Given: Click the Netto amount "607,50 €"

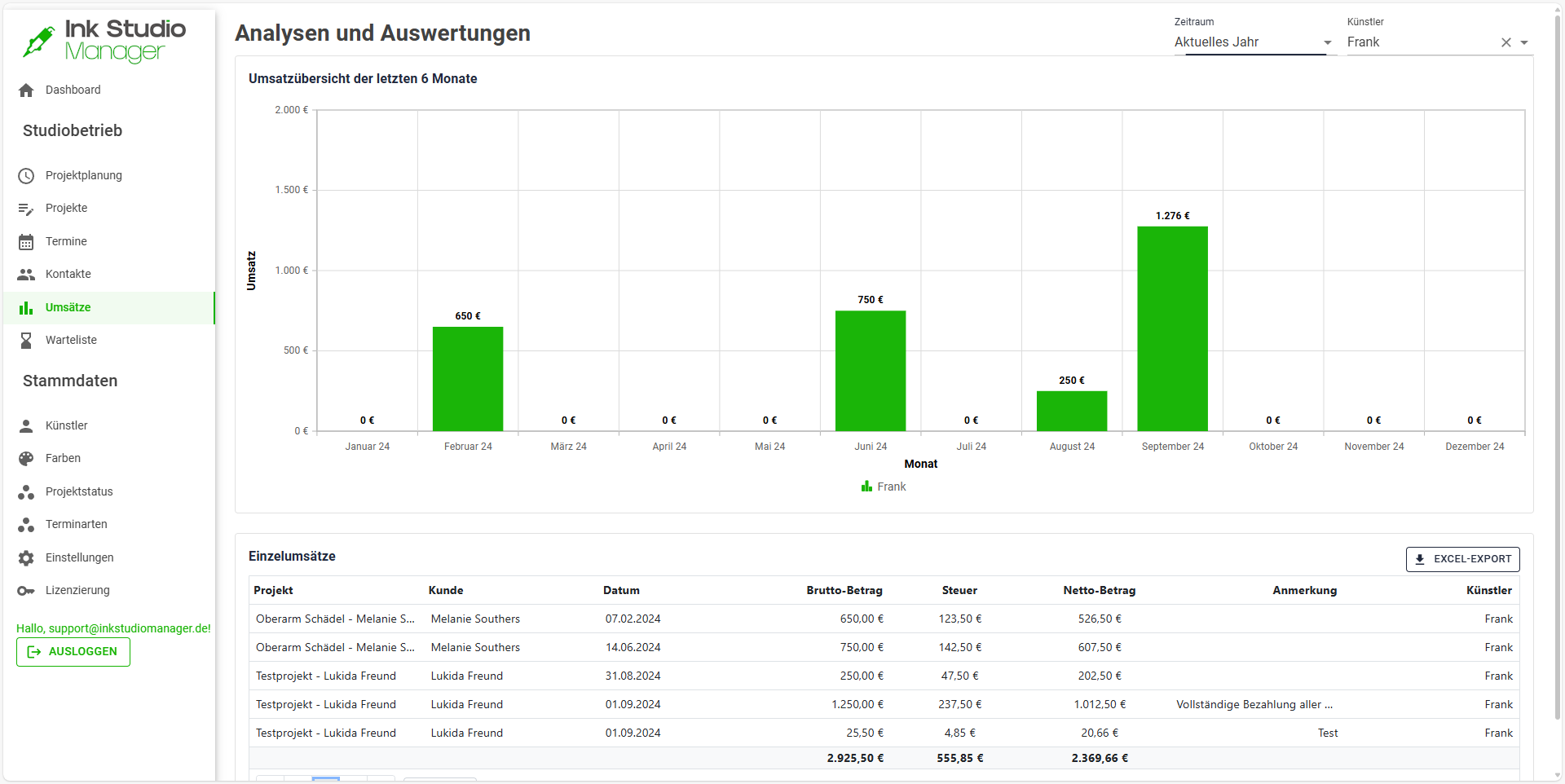Looking at the screenshot, I should [x=1100, y=648].
